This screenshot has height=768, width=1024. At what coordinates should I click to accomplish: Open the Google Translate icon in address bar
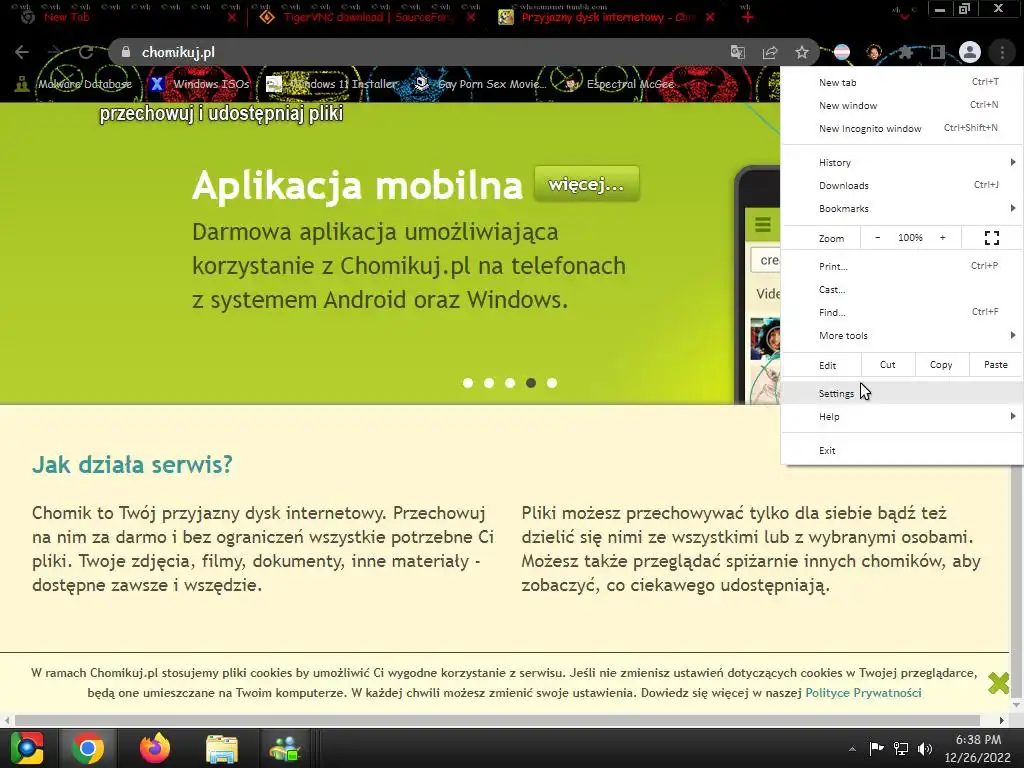click(737, 52)
